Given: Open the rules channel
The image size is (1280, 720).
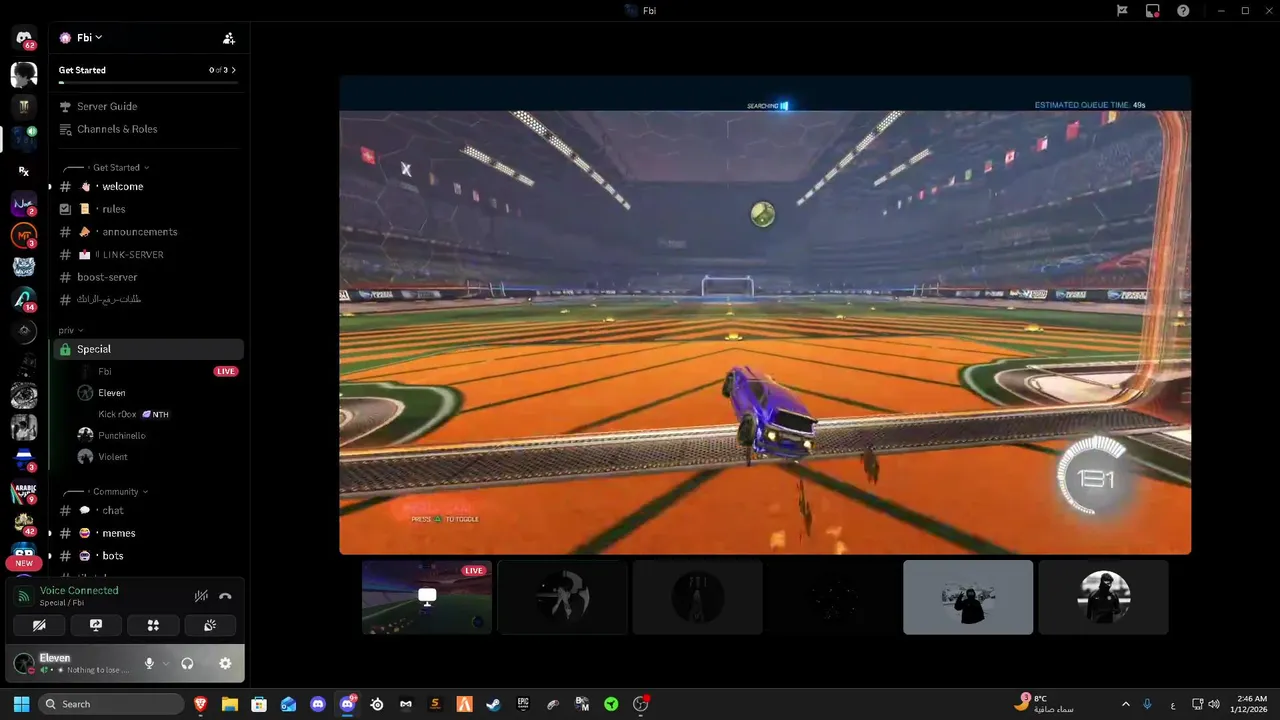Looking at the screenshot, I should [148, 209].
